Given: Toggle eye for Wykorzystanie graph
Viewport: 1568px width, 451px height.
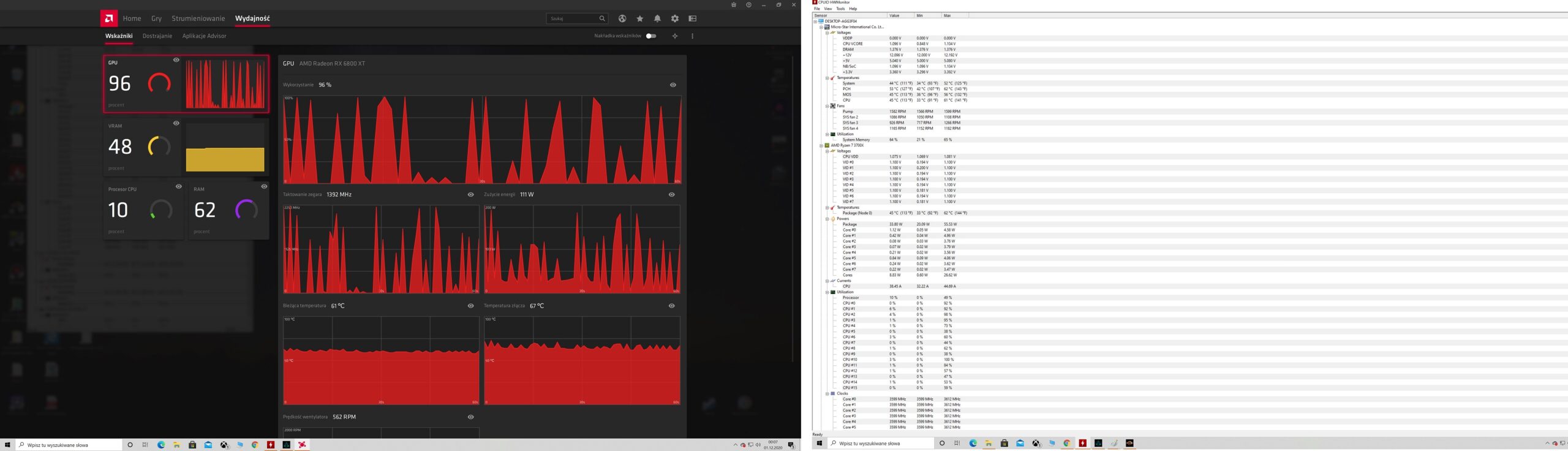Looking at the screenshot, I should click(x=673, y=85).
